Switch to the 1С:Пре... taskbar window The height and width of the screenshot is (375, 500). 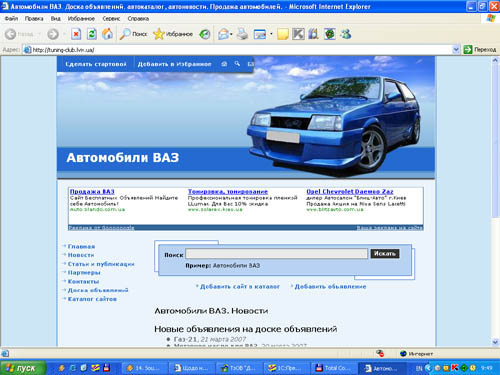(x=287, y=368)
